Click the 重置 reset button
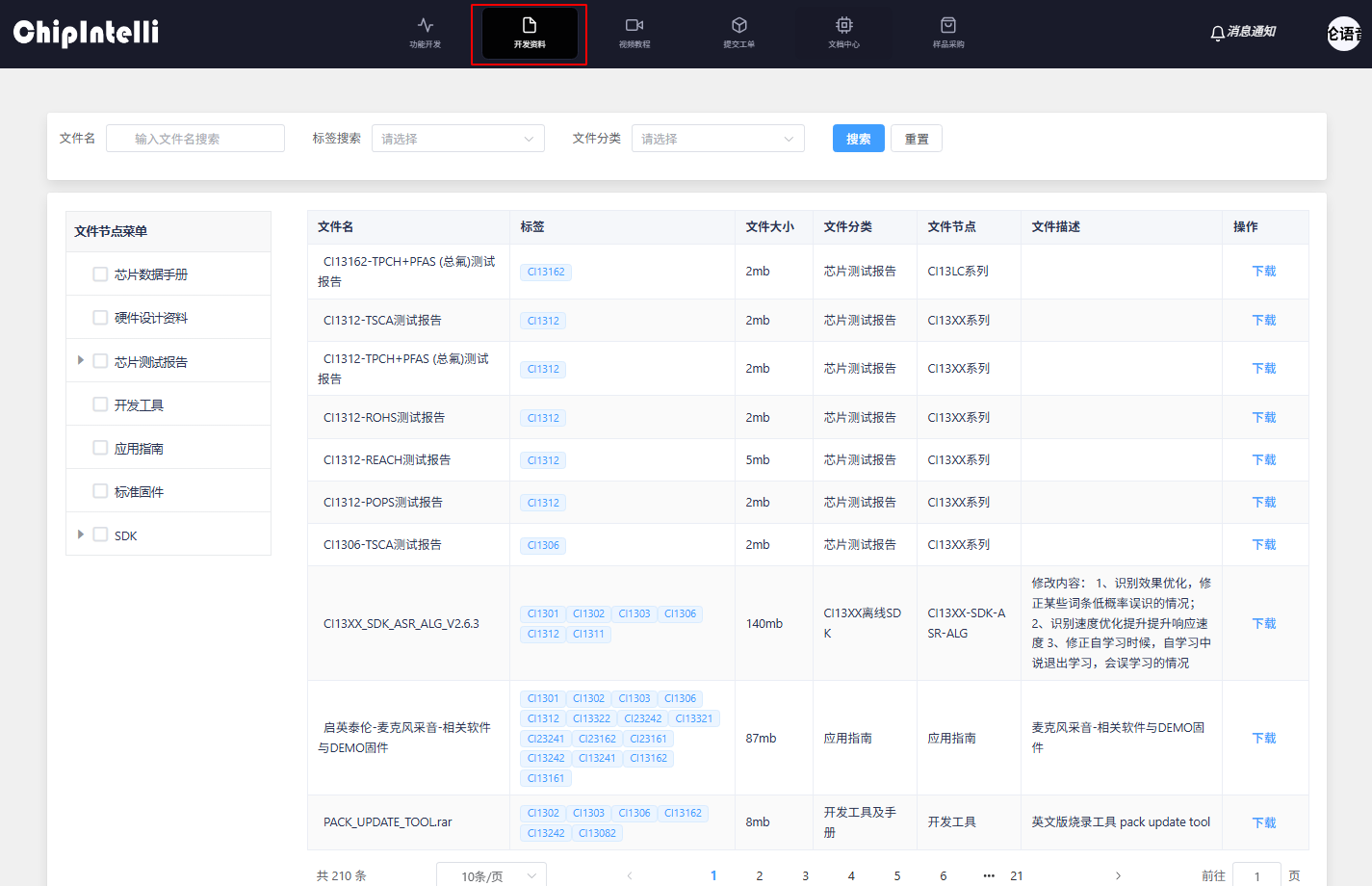 [916, 139]
